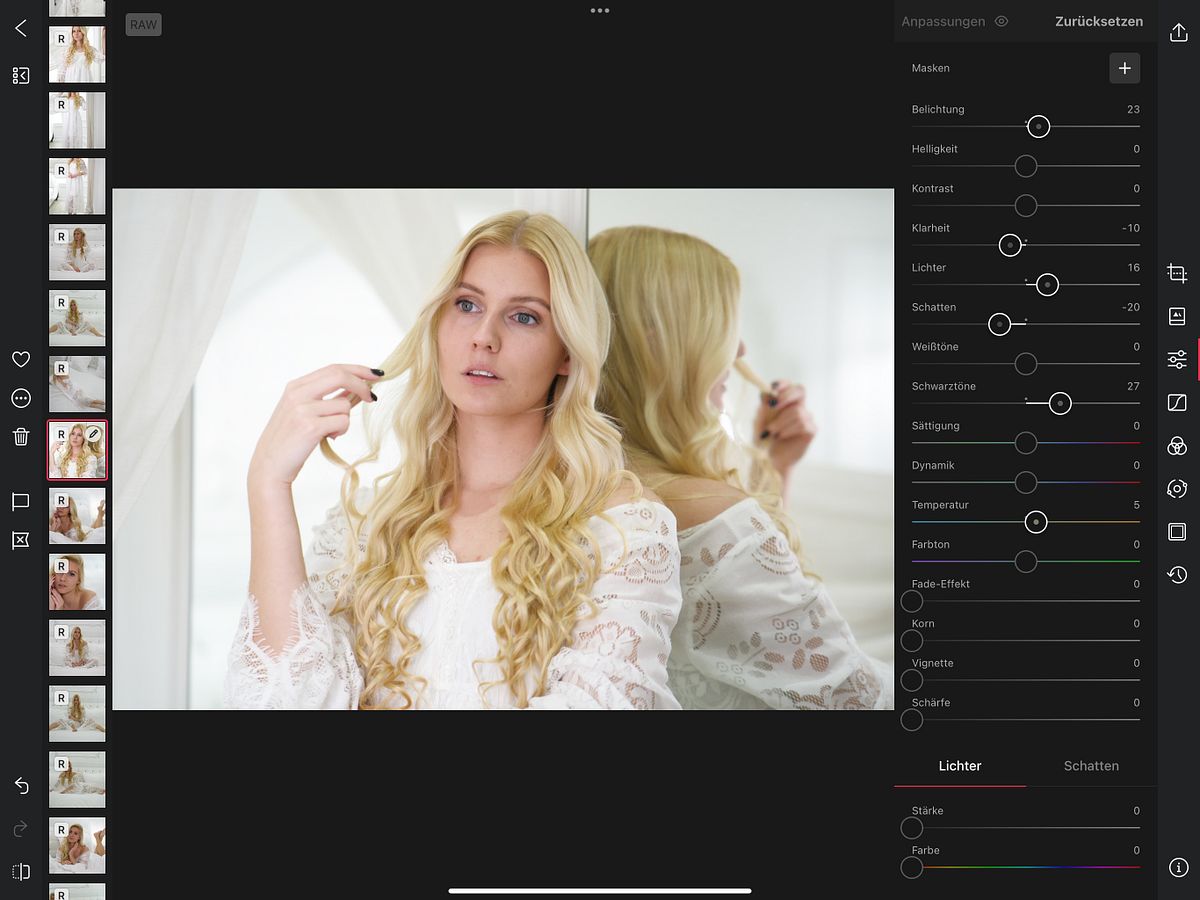The width and height of the screenshot is (1200, 900).
Task: Open the filters presets icon
Action: coord(1177,316)
